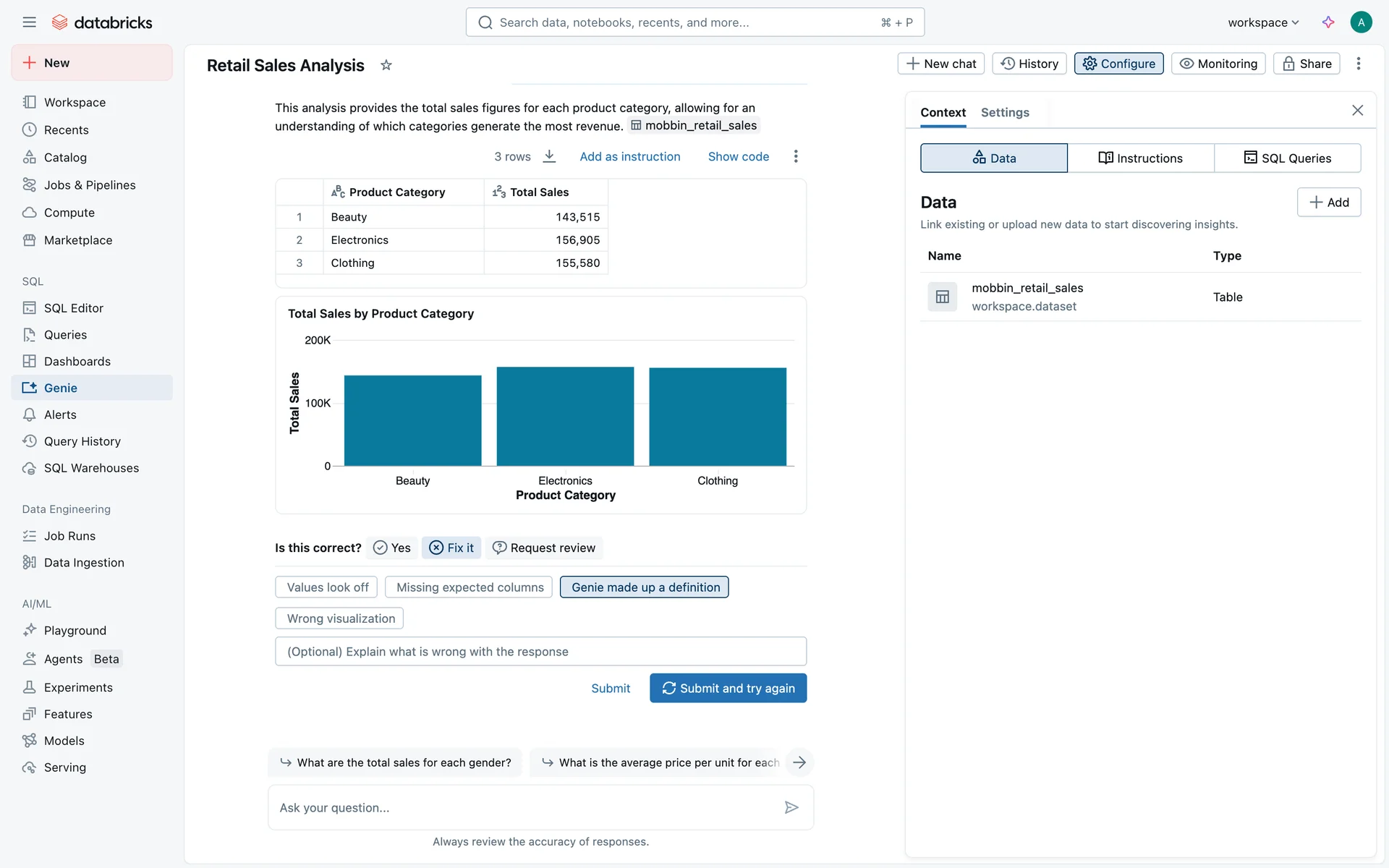Viewport: 1389px width, 868px height.
Task: Switch to the SQL Queries tab
Action: pyautogui.click(x=1287, y=158)
